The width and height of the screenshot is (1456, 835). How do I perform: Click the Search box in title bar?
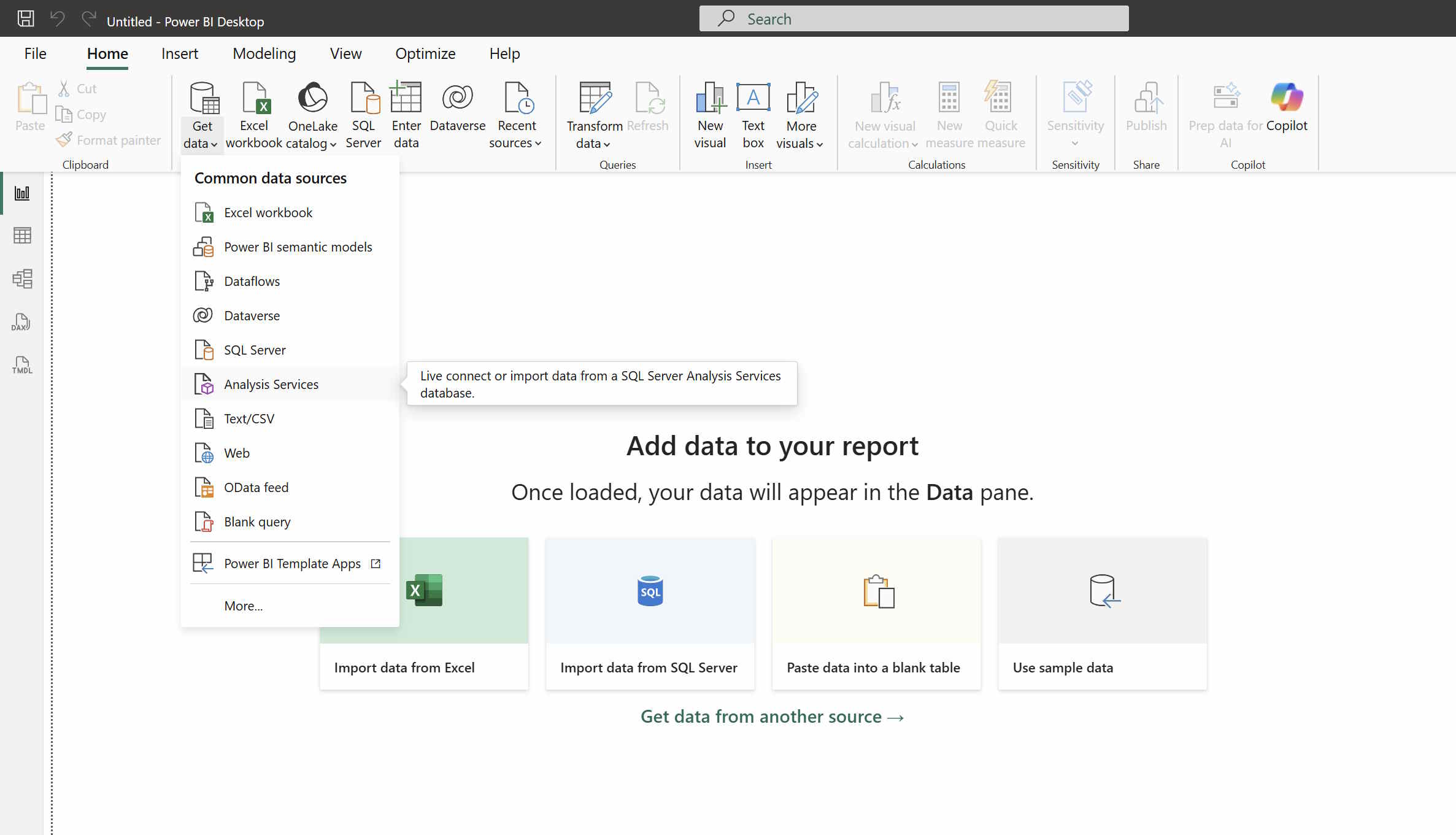pyautogui.click(x=914, y=18)
